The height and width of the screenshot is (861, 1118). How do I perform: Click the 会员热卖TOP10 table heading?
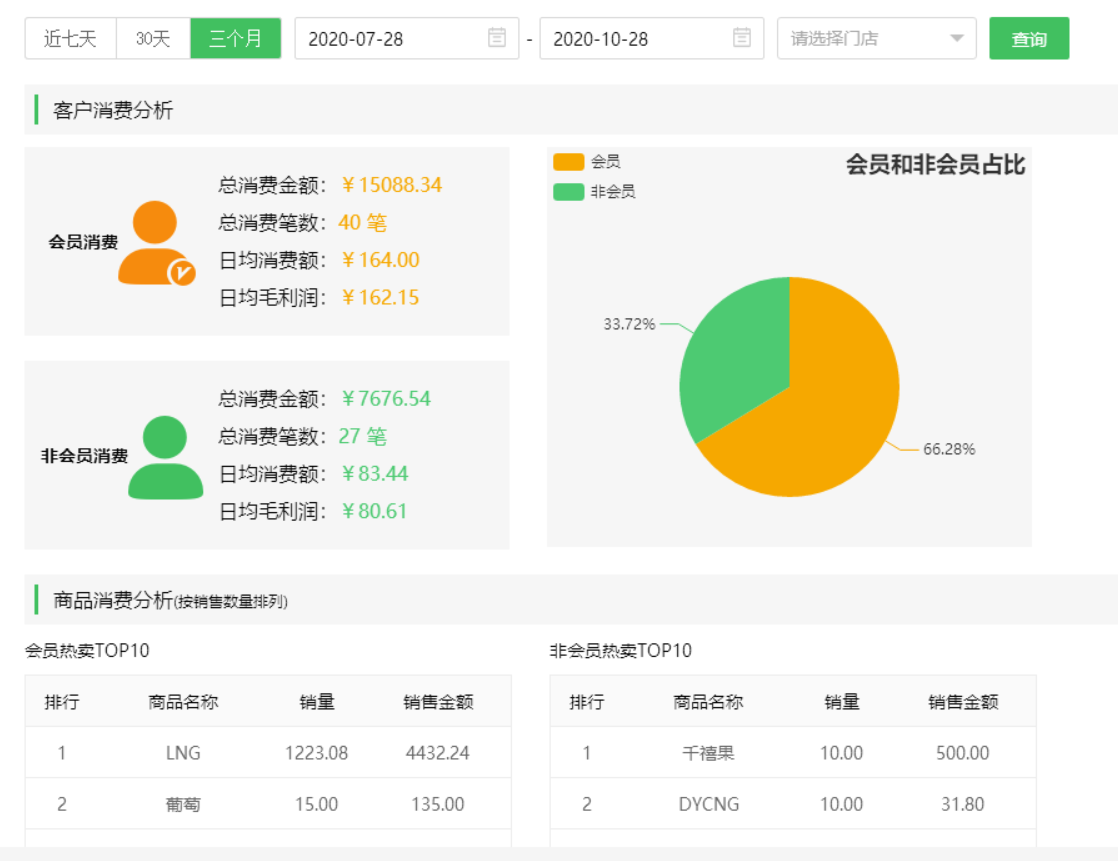(x=86, y=650)
